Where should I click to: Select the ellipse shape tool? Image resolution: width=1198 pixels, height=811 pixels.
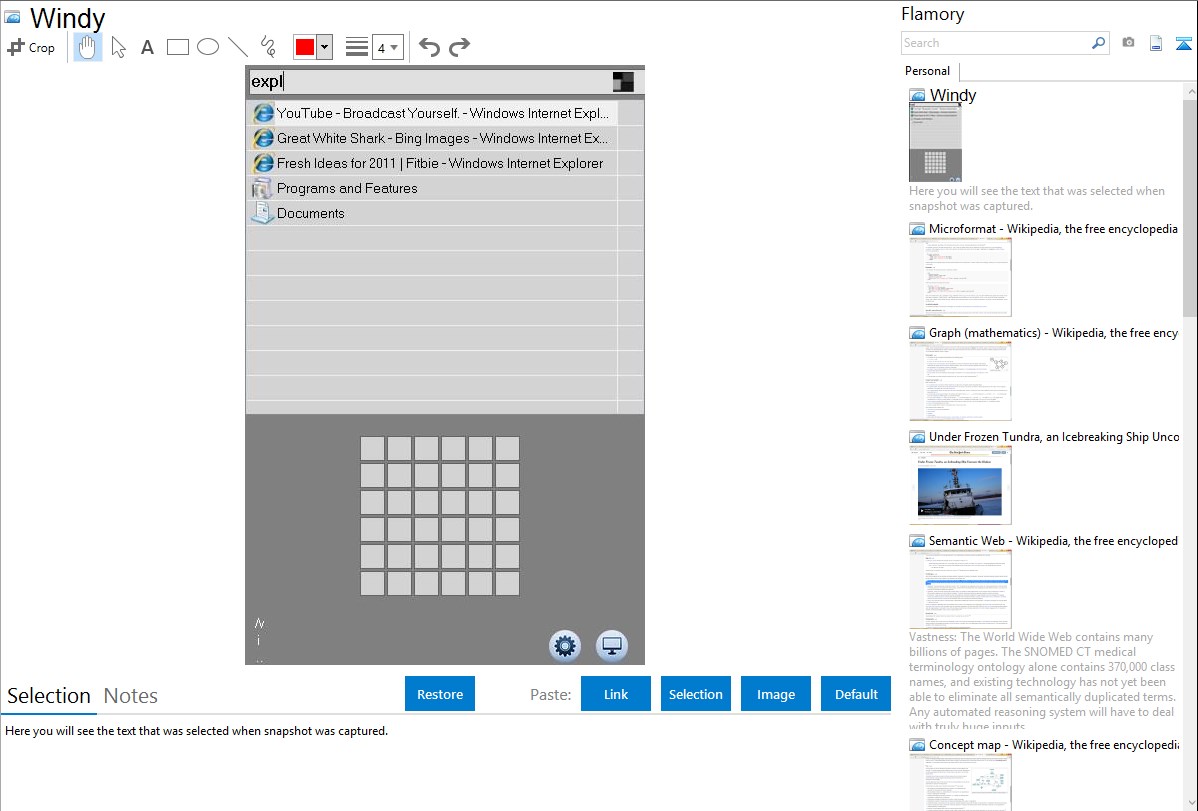(x=208, y=47)
